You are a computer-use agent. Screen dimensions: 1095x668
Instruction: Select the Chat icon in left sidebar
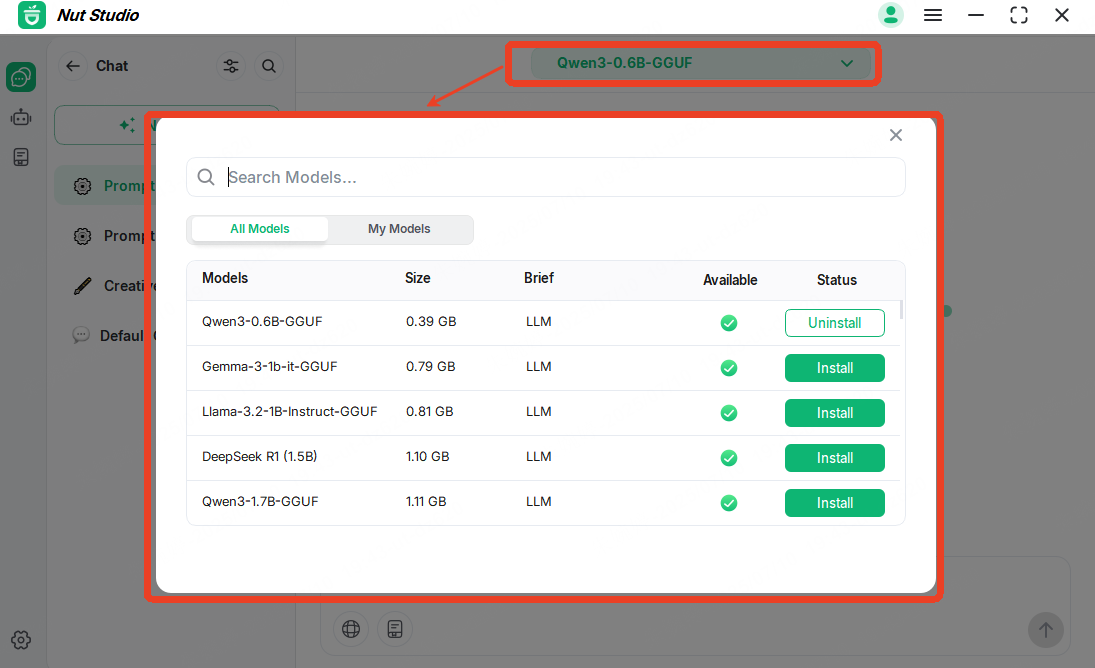point(21,77)
